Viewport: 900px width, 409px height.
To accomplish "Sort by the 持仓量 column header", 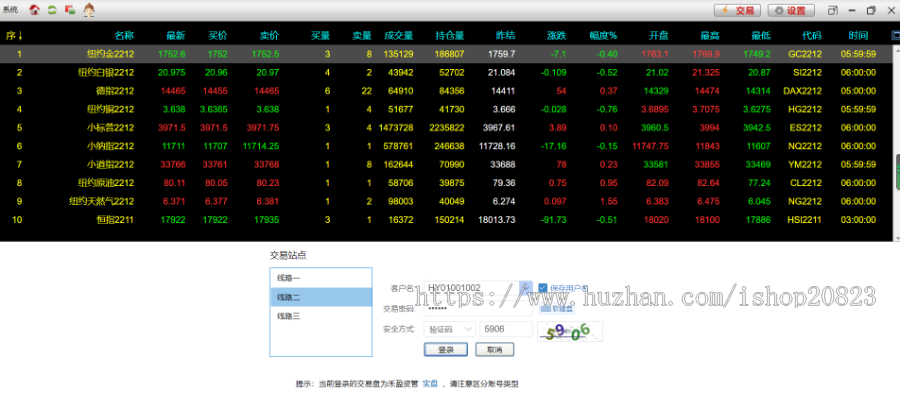I will point(449,36).
